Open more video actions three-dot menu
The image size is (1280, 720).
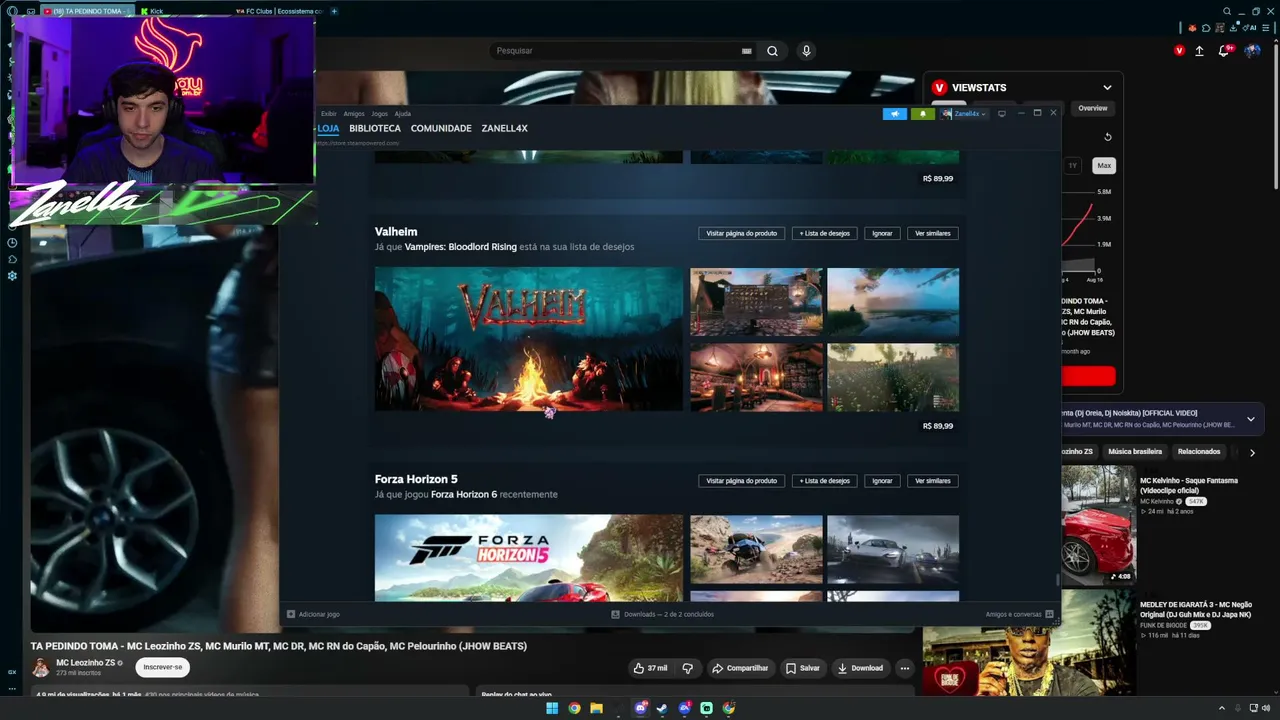(905, 668)
